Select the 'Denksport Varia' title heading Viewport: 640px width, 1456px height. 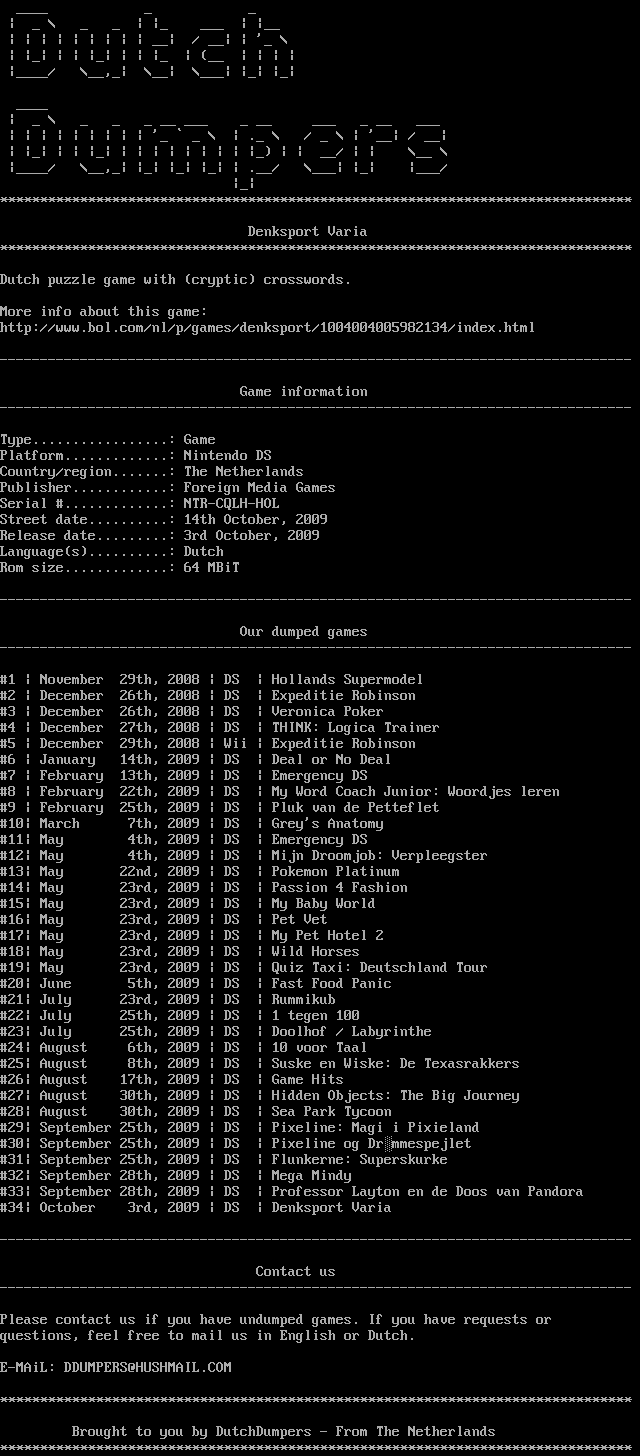click(308, 231)
